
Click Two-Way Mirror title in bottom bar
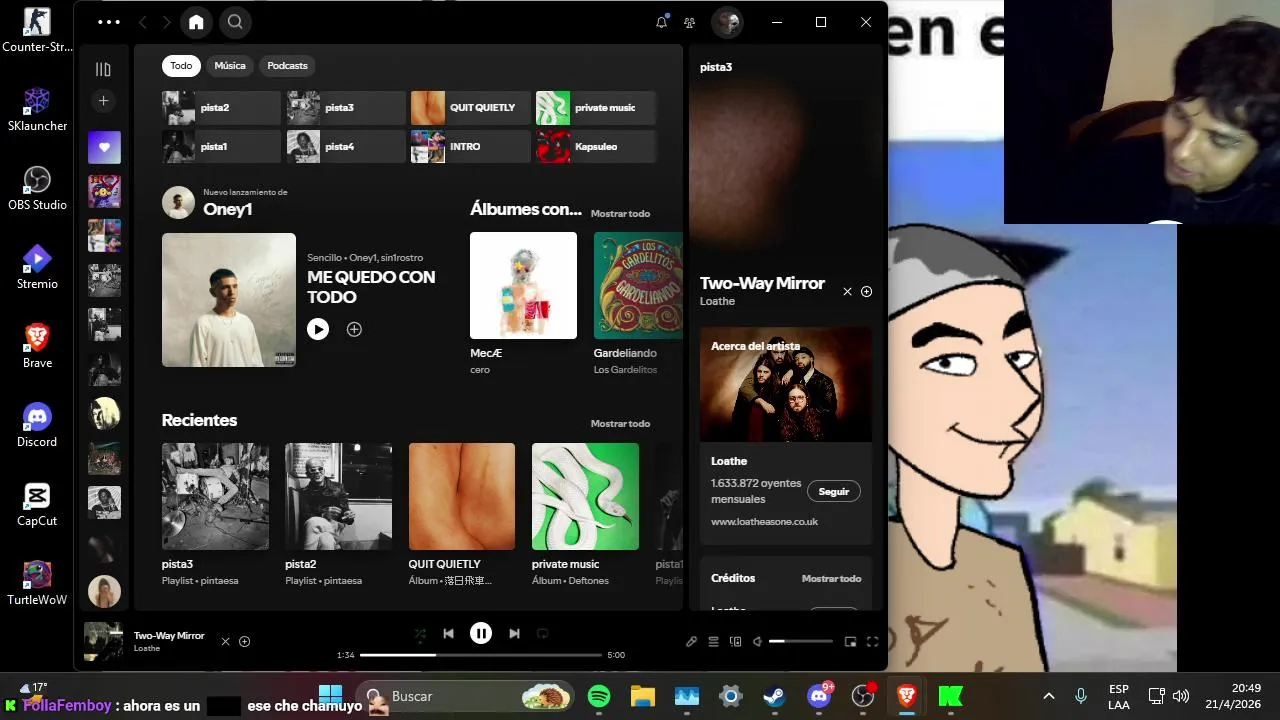[169, 636]
